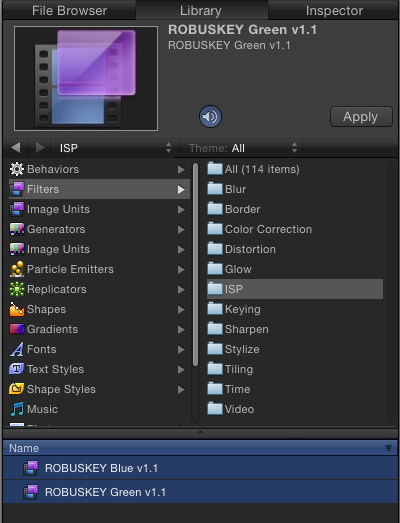This screenshot has height=523, width=400.
Task: Expand the Replicators category arrow
Action: [181, 290]
